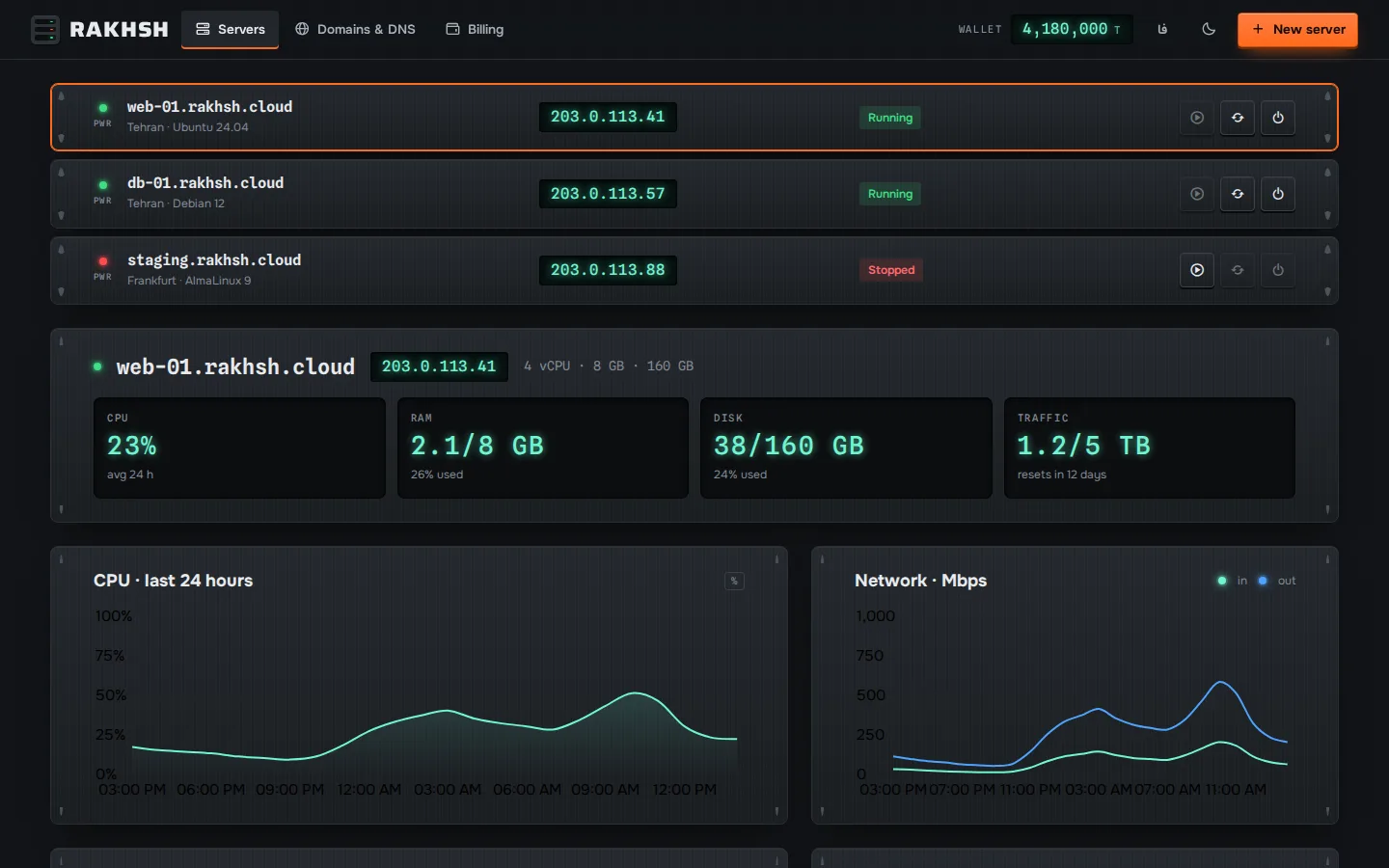The width and height of the screenshot is (1389, 868).
Task: Click the Running badge for db-01
Action: pyautogui.click(x=890, y=194)
